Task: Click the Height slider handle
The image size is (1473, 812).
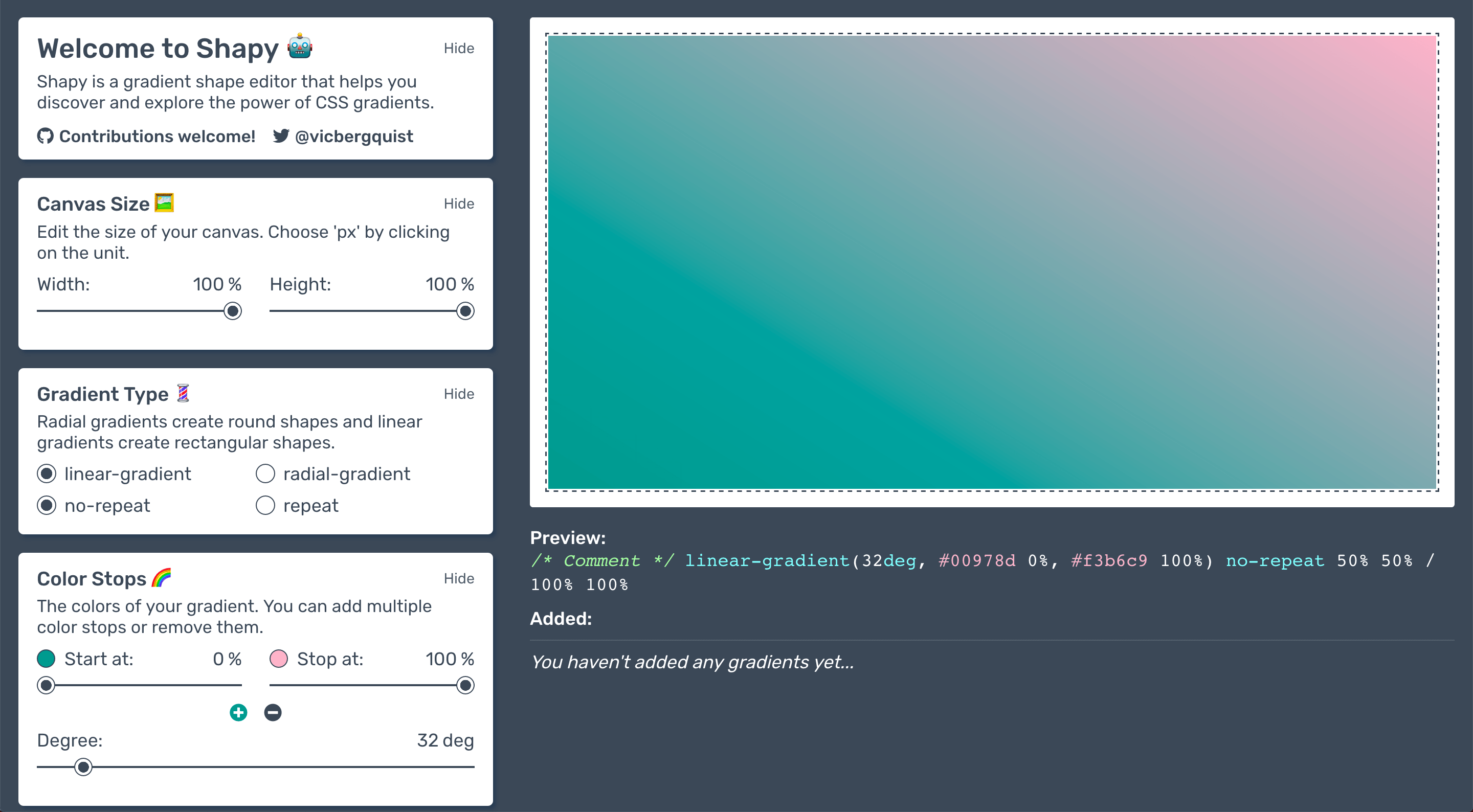Action: (465, 311)
